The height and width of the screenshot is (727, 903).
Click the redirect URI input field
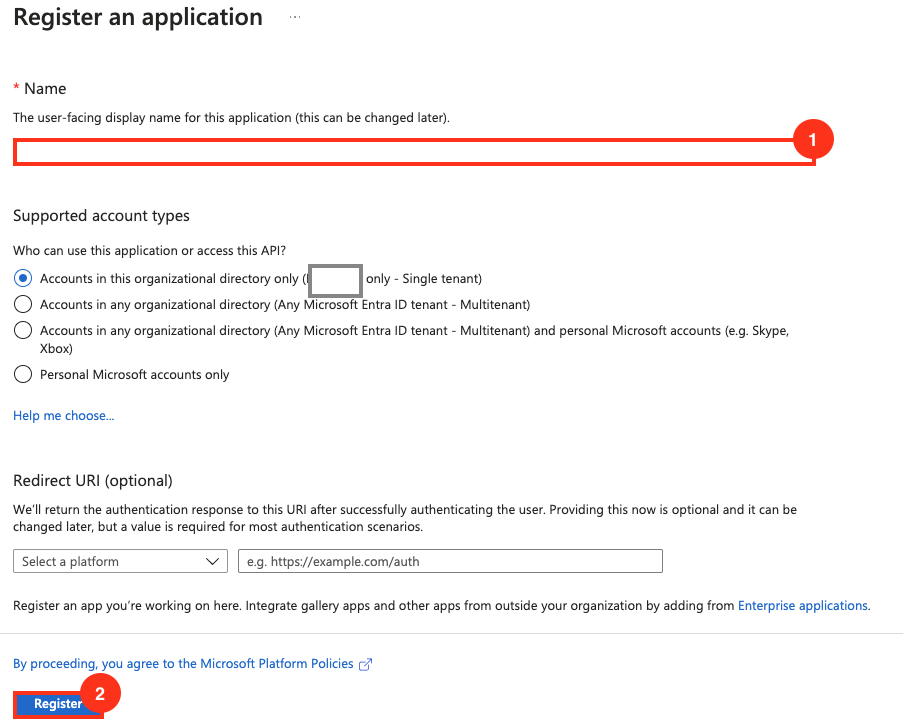pyautogui.click(x=450, y=562)
